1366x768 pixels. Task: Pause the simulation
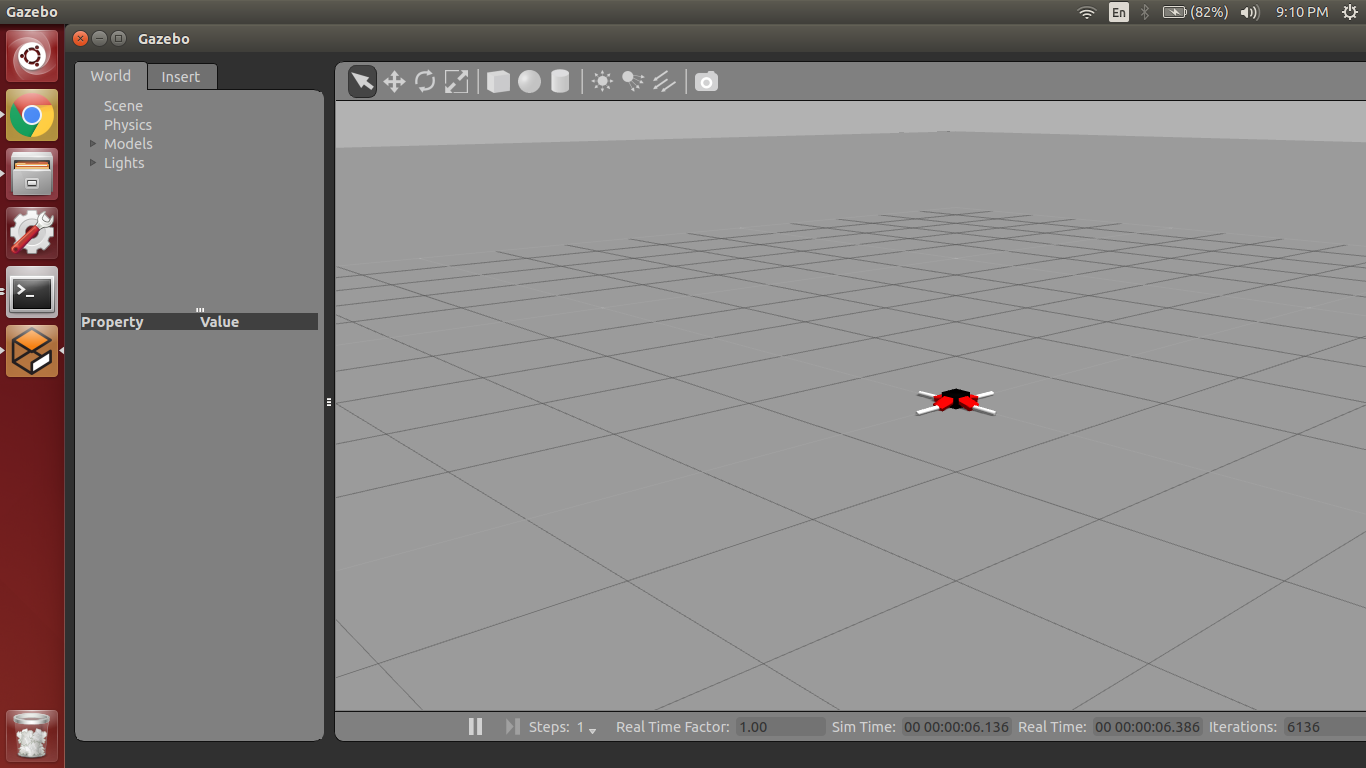click(x=476, y=727)
